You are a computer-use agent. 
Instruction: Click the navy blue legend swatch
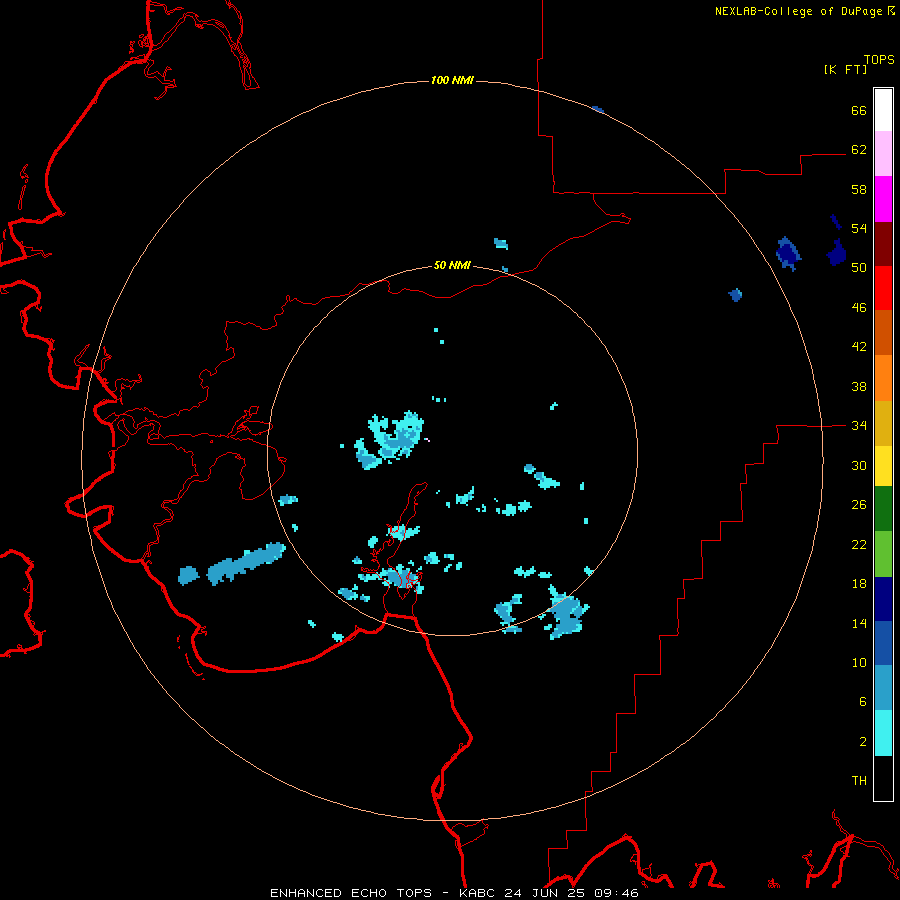[883, 599]
